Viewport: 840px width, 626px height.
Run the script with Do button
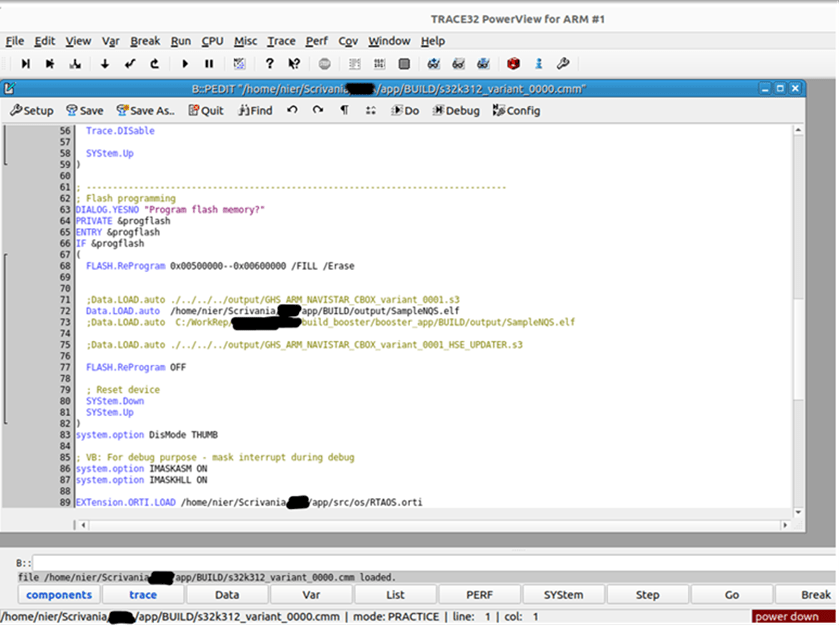[405, 111]
